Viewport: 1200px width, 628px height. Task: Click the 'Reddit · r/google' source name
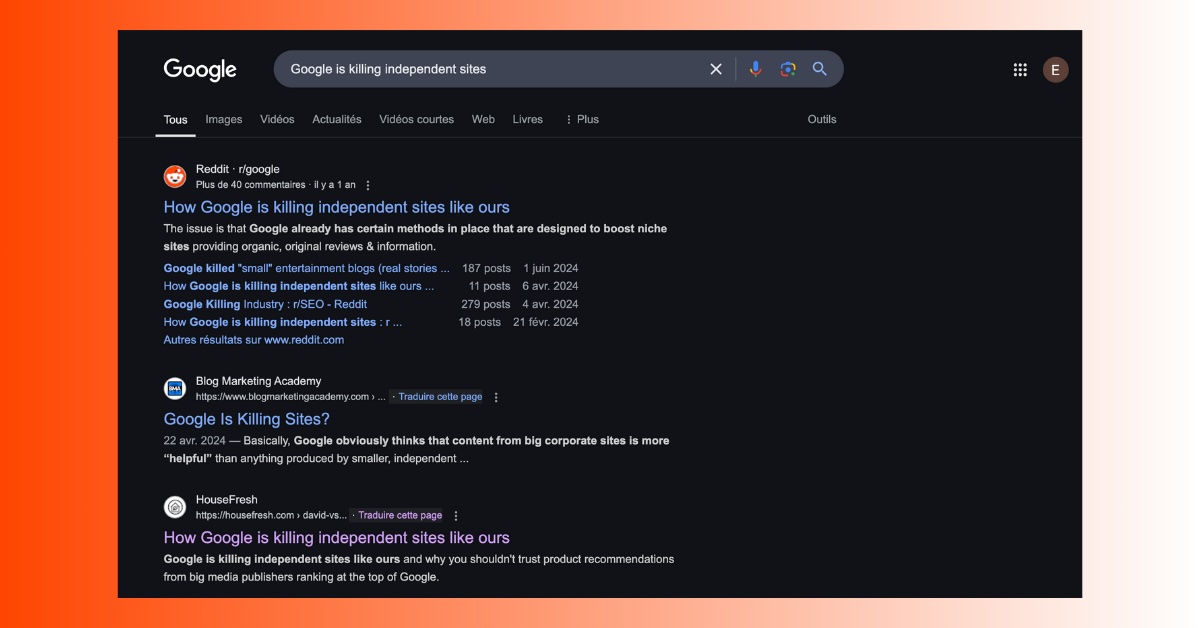coord(238,169)
